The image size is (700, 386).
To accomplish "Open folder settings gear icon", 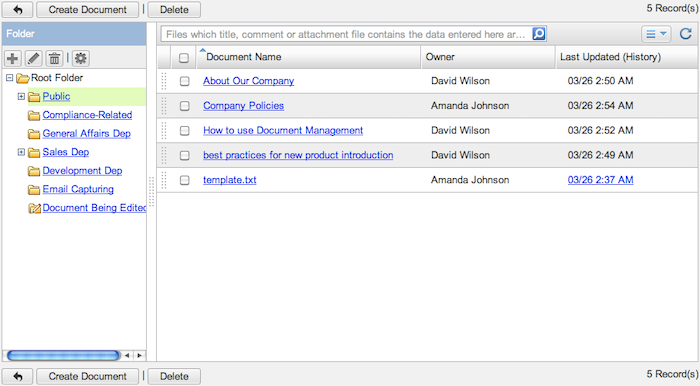I will click(x=80, y=58).
